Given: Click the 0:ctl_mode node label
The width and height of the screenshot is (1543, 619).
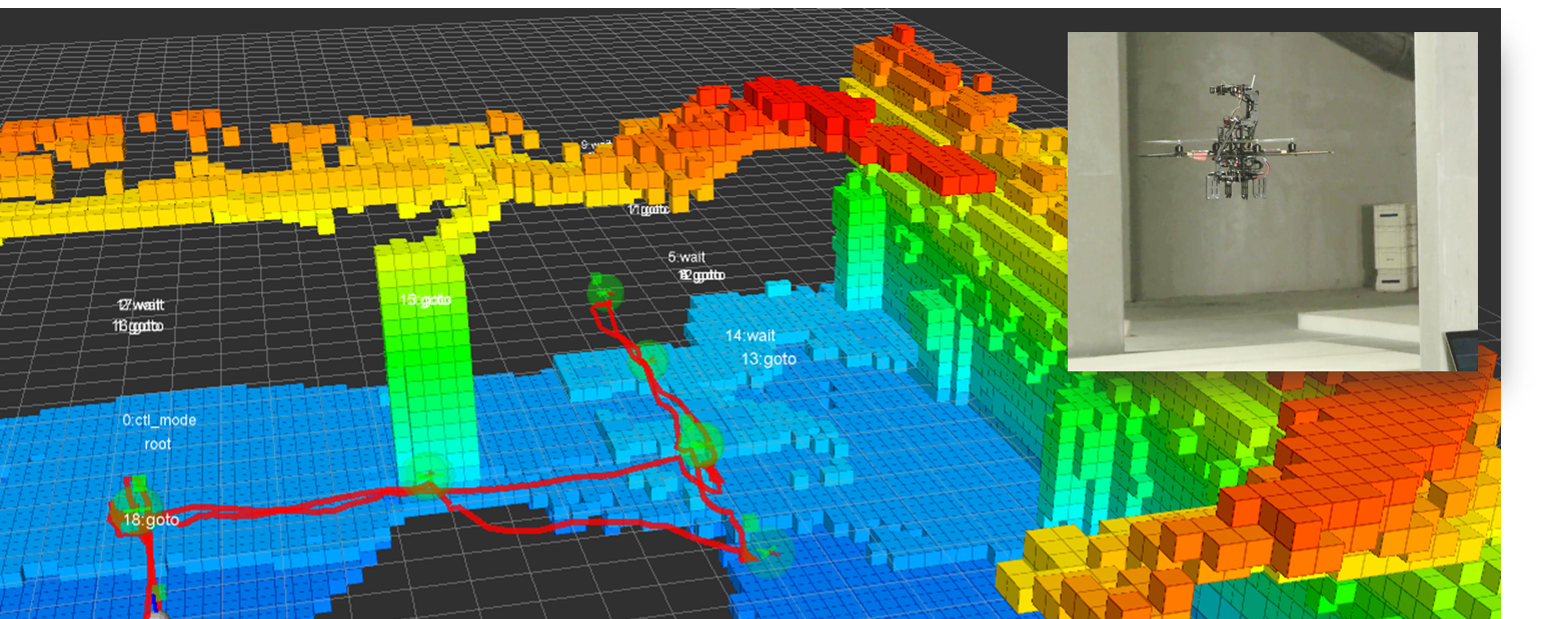Looking at the screenshot, I should point(159,421).
